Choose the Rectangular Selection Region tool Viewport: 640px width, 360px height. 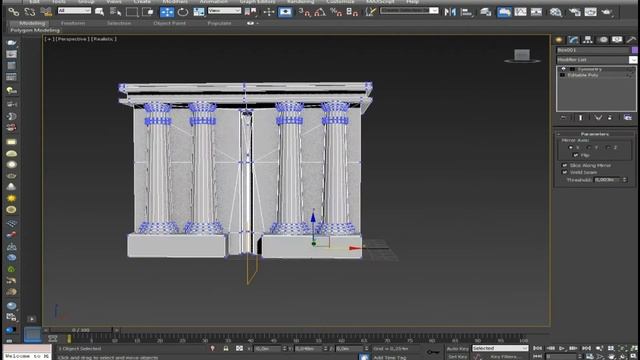tap(132, 12)
